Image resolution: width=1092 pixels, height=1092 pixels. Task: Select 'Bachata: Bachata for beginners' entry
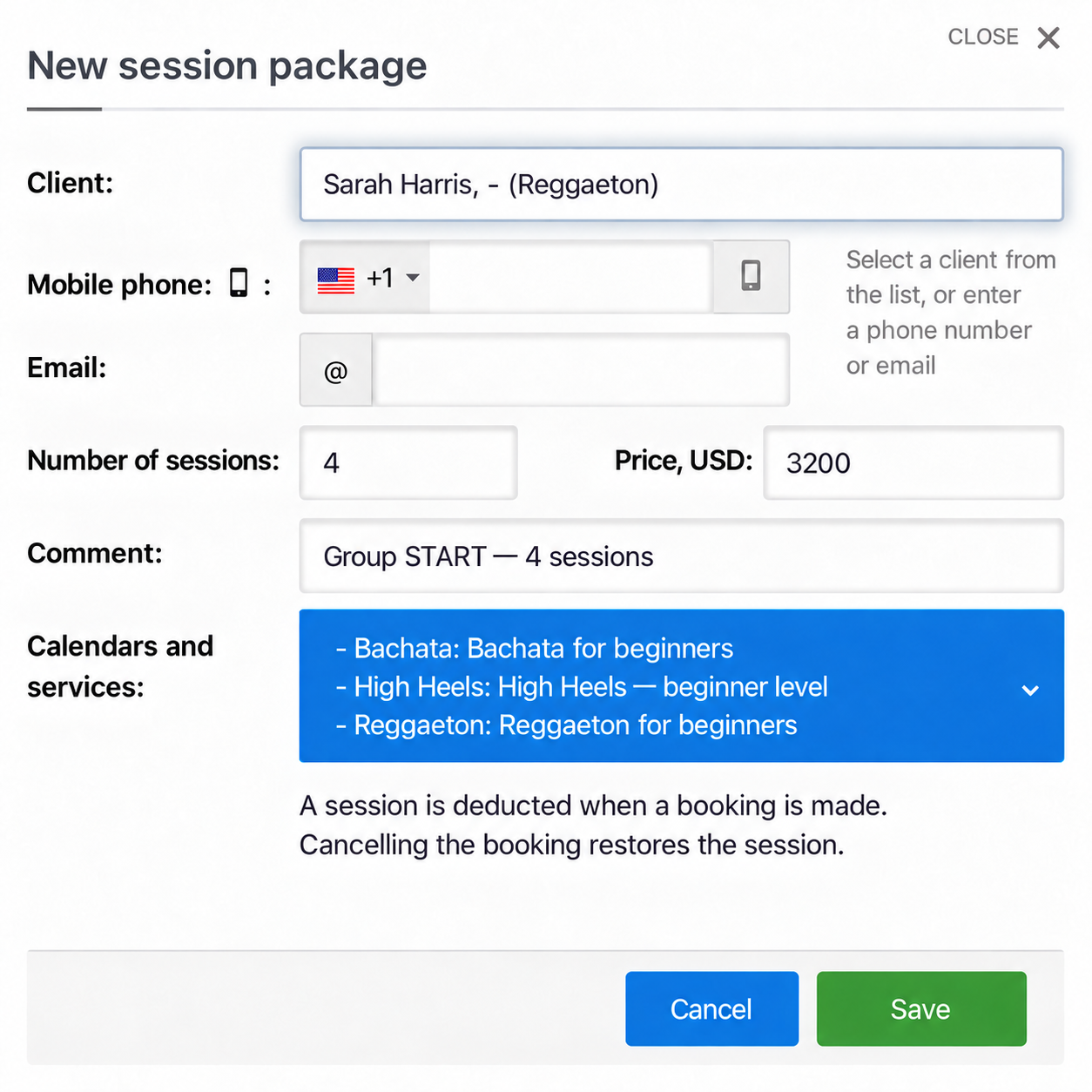(535, 648)
